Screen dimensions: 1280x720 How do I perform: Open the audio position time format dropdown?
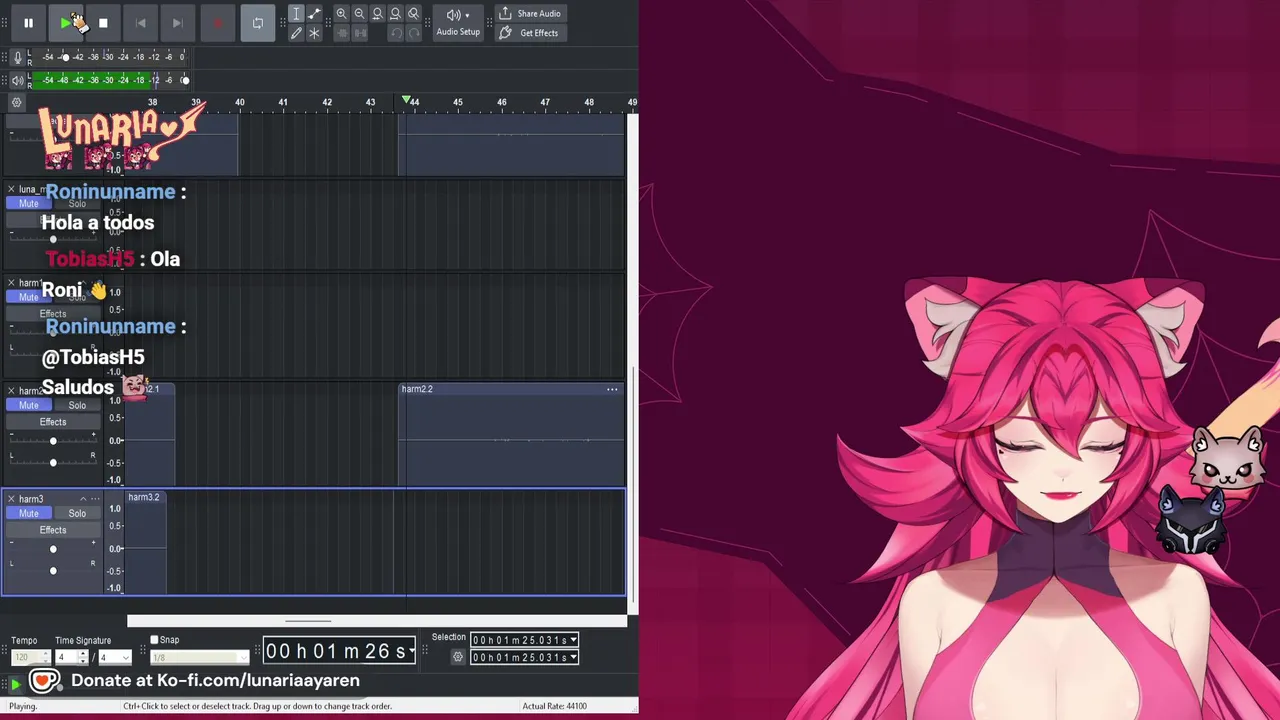click(x=411, y=652)
